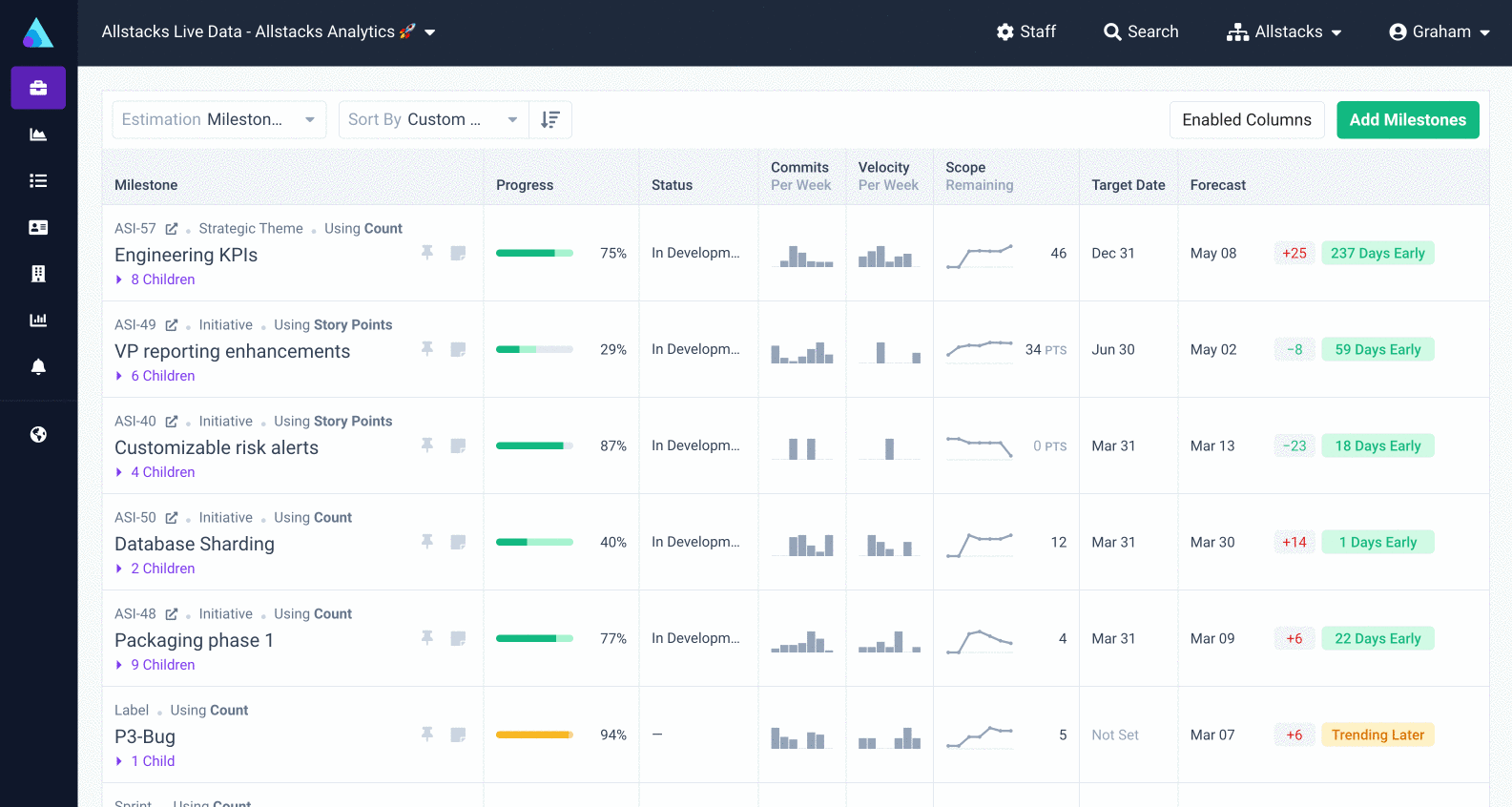This screenshot has height=807, width=1512.
Task: Click the Commits Per Week column header
Action: pyautogui.click(x=801, y=176)
